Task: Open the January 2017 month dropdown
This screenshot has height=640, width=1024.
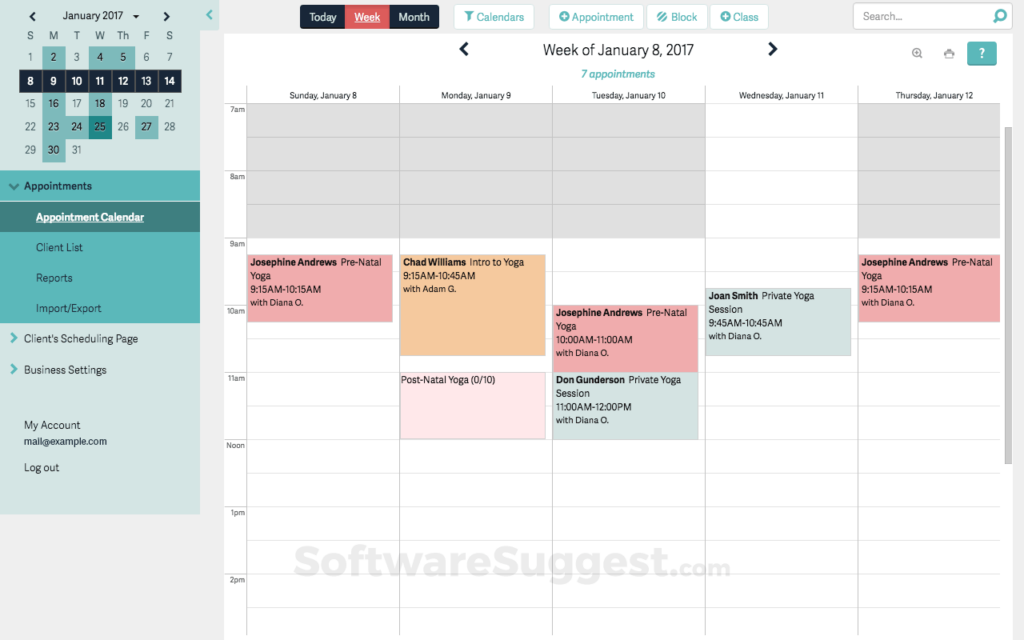Action: pyautogui.click(x=136, y=15)
